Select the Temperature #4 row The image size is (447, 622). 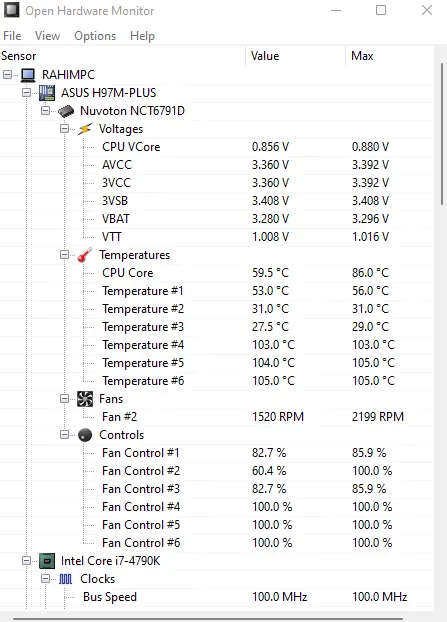point(217,345)
